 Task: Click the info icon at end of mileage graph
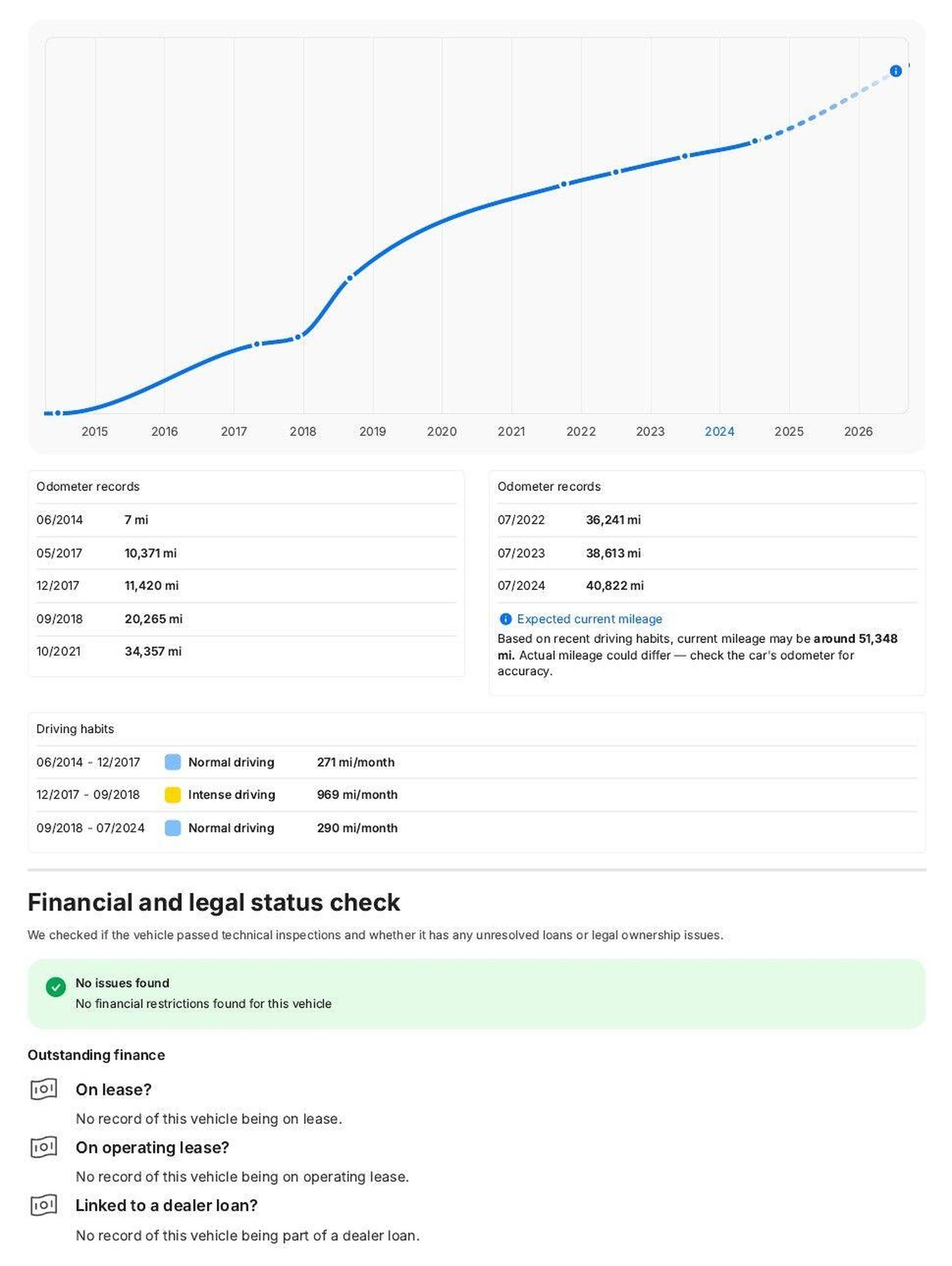tap(895, 71)
